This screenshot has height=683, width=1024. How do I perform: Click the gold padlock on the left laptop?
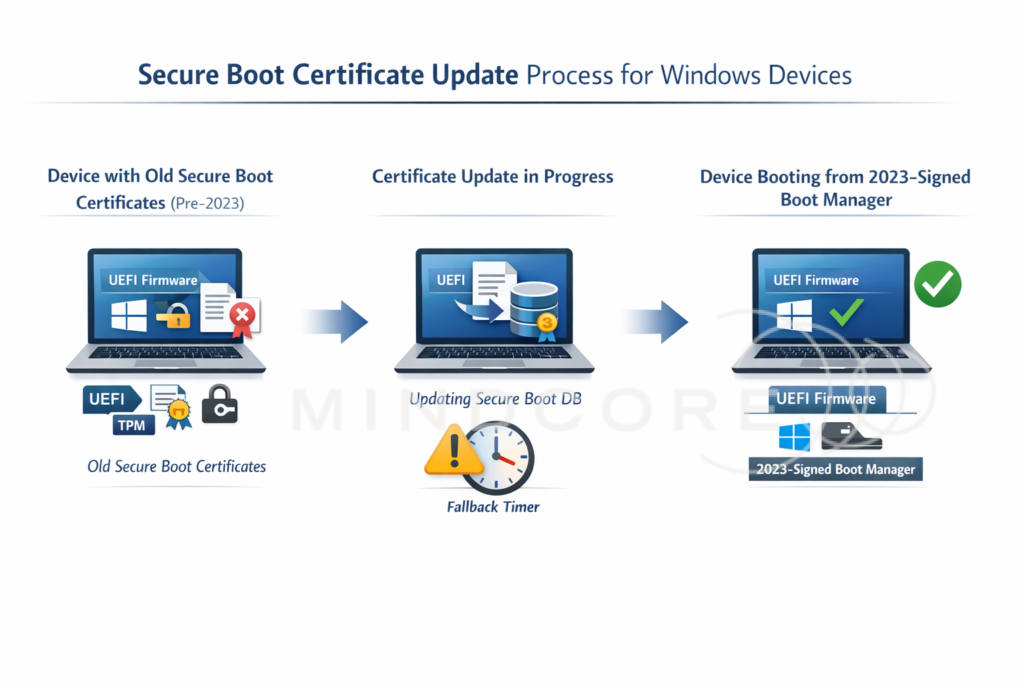[174, 317]
